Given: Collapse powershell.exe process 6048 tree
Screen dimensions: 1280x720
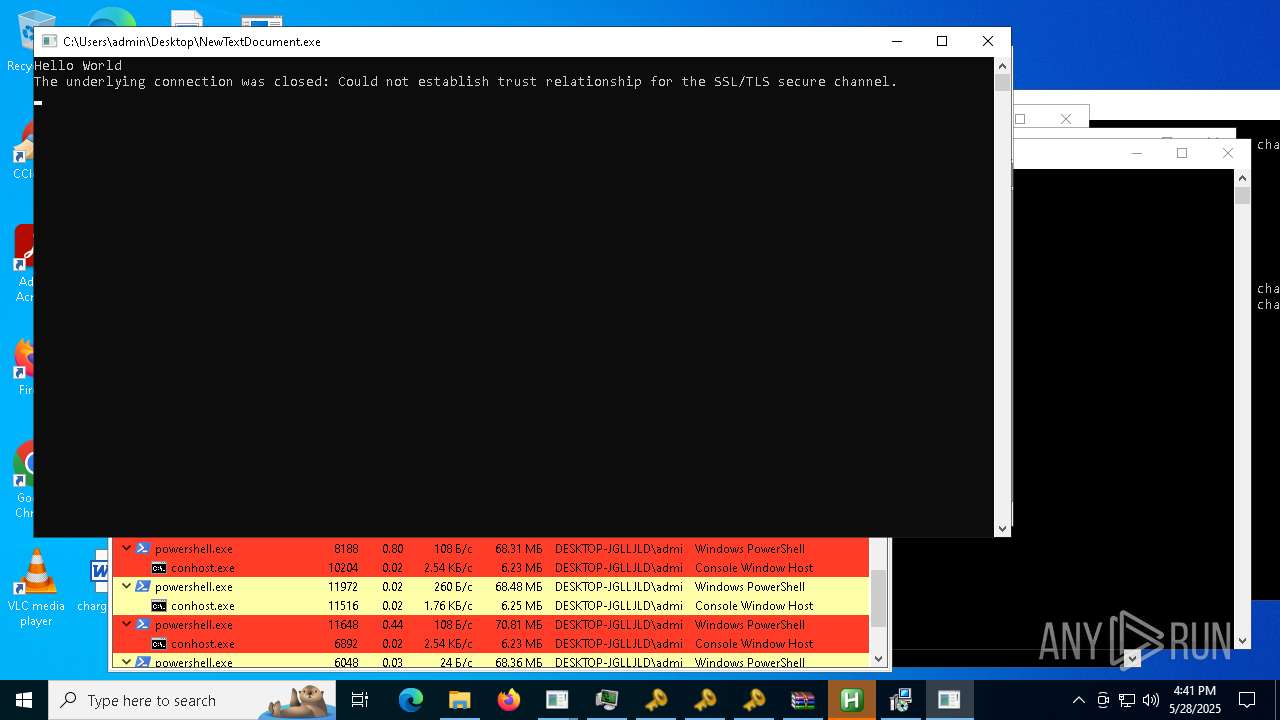Looking at the screenshot, I should click(126, 662).
